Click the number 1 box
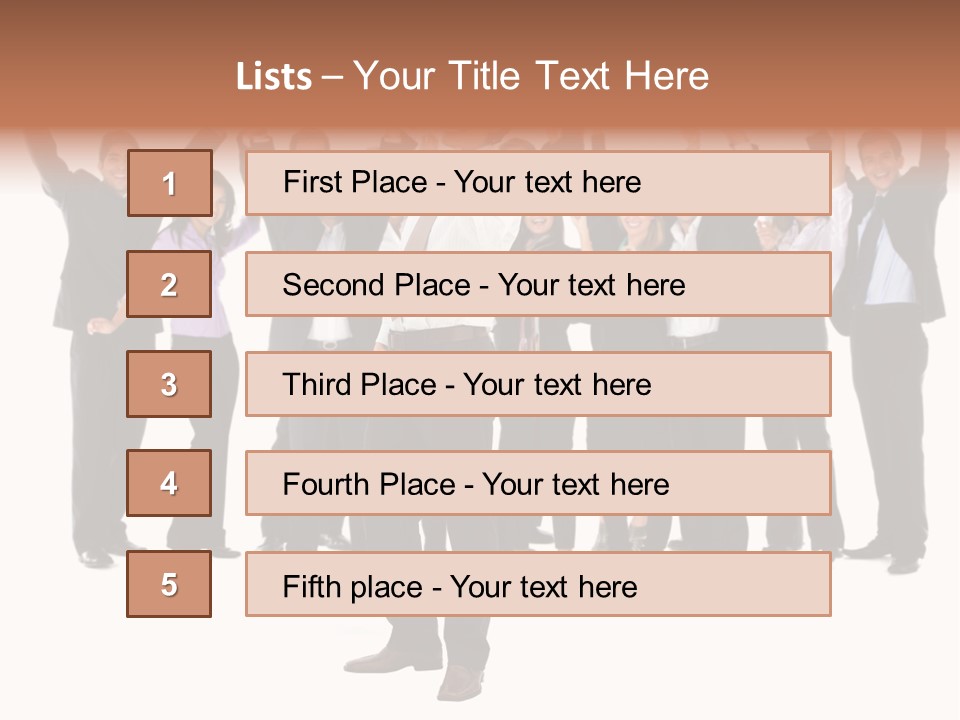 [x=169, y=183]
